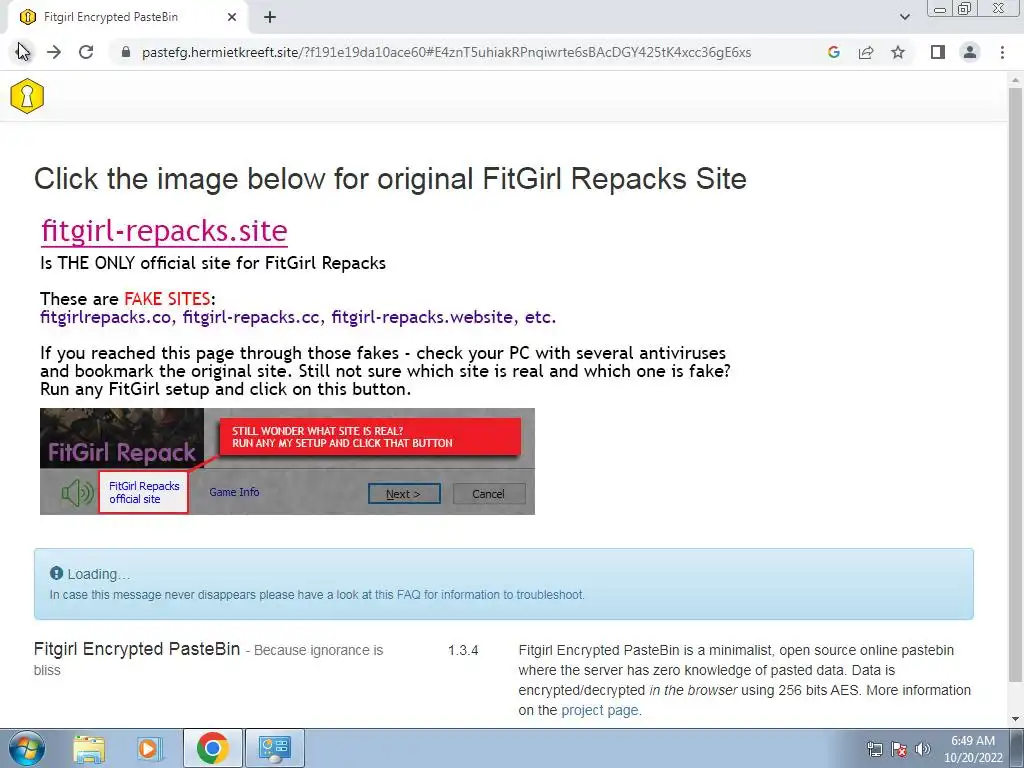Click the network tray icon

pos(874,749)
